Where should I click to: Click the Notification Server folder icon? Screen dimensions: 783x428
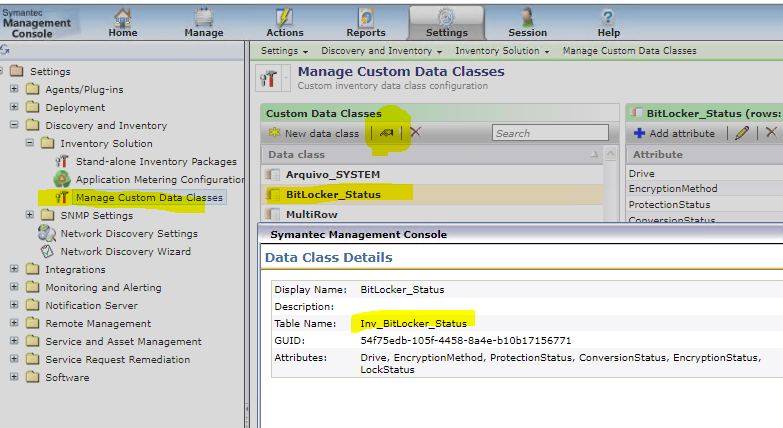[32, 305]
